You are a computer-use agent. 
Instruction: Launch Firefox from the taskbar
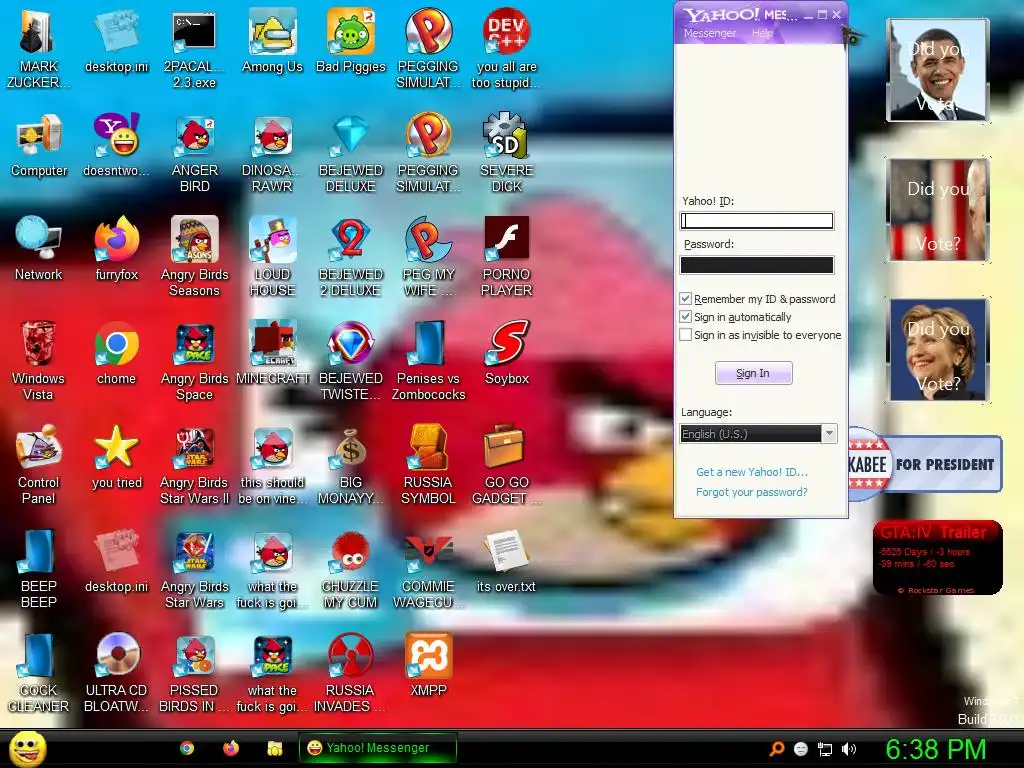(231, 748)
